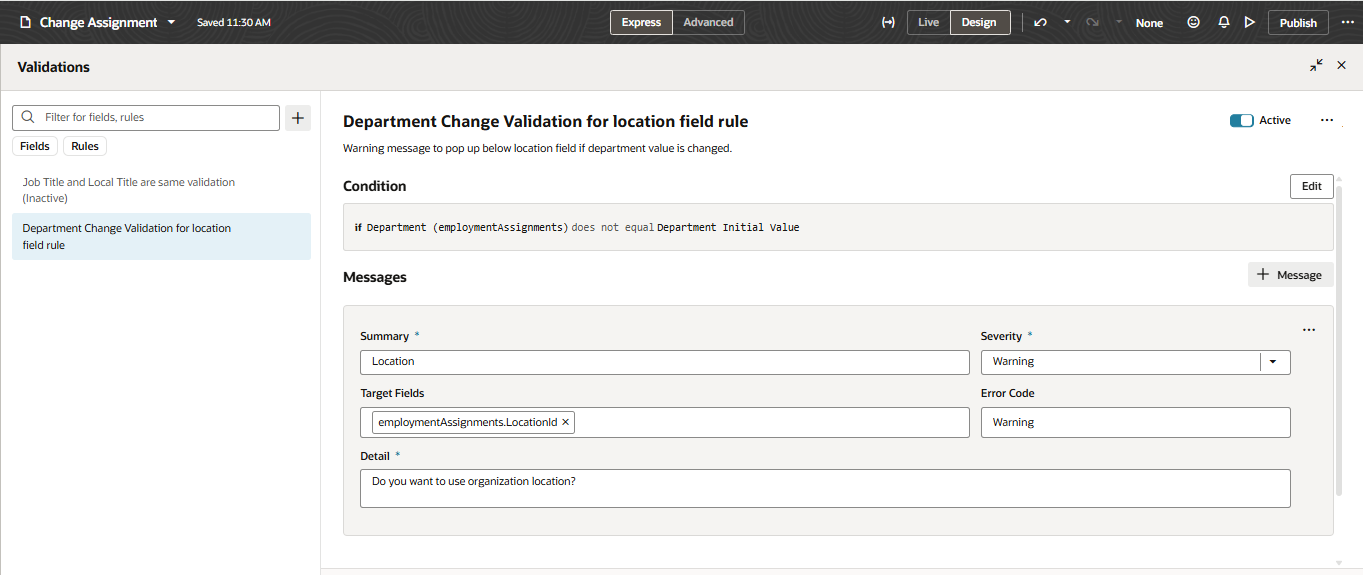
Task: Filter list by Rules chip
Action: coord(85,146)
